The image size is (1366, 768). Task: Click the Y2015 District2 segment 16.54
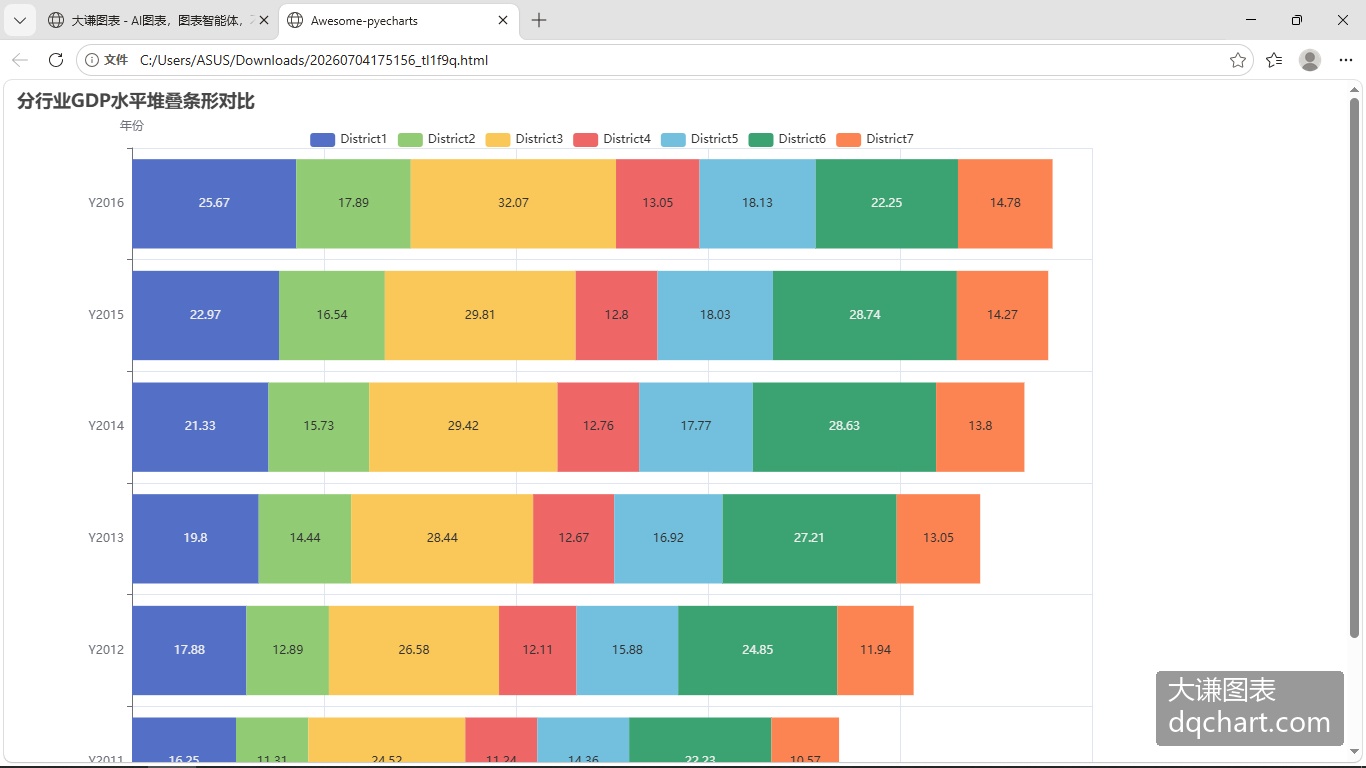[332, 315]
